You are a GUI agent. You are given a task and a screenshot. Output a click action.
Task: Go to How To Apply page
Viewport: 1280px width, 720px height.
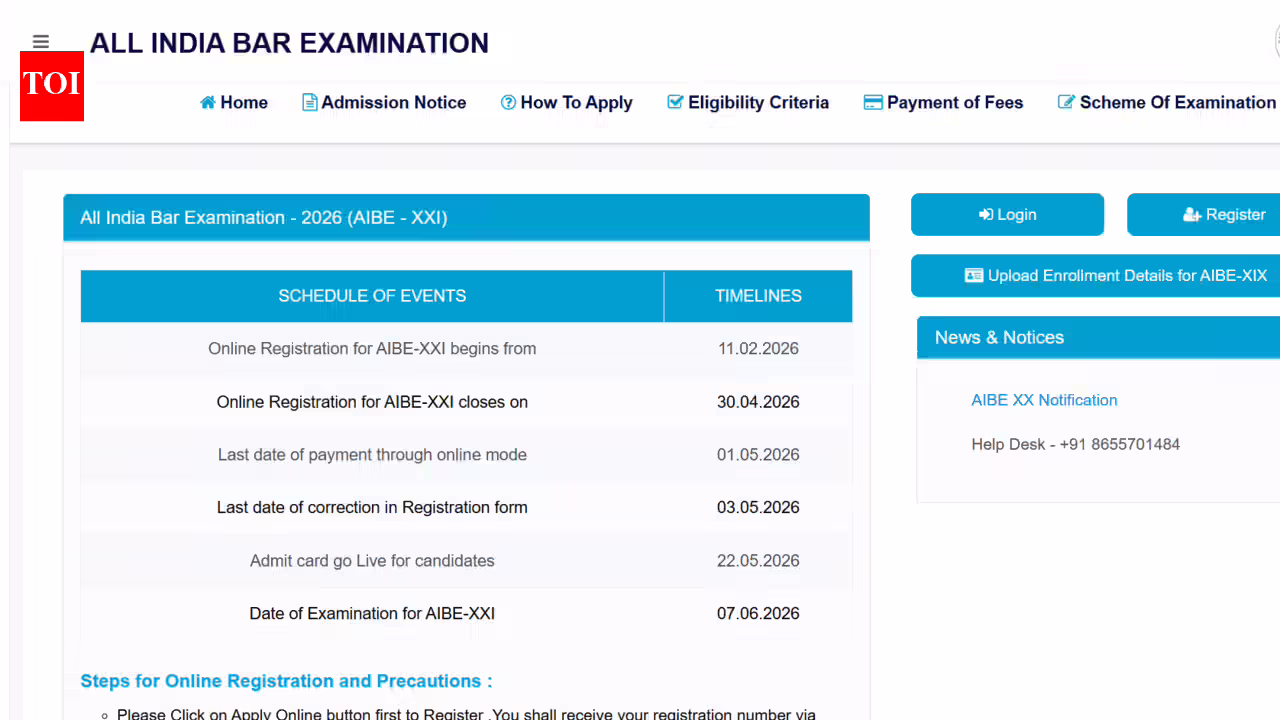coord(567,102)
